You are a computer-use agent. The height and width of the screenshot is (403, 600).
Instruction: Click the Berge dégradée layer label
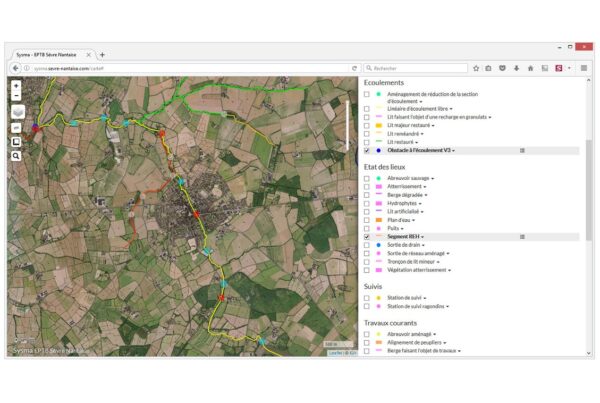pos(407,195)
